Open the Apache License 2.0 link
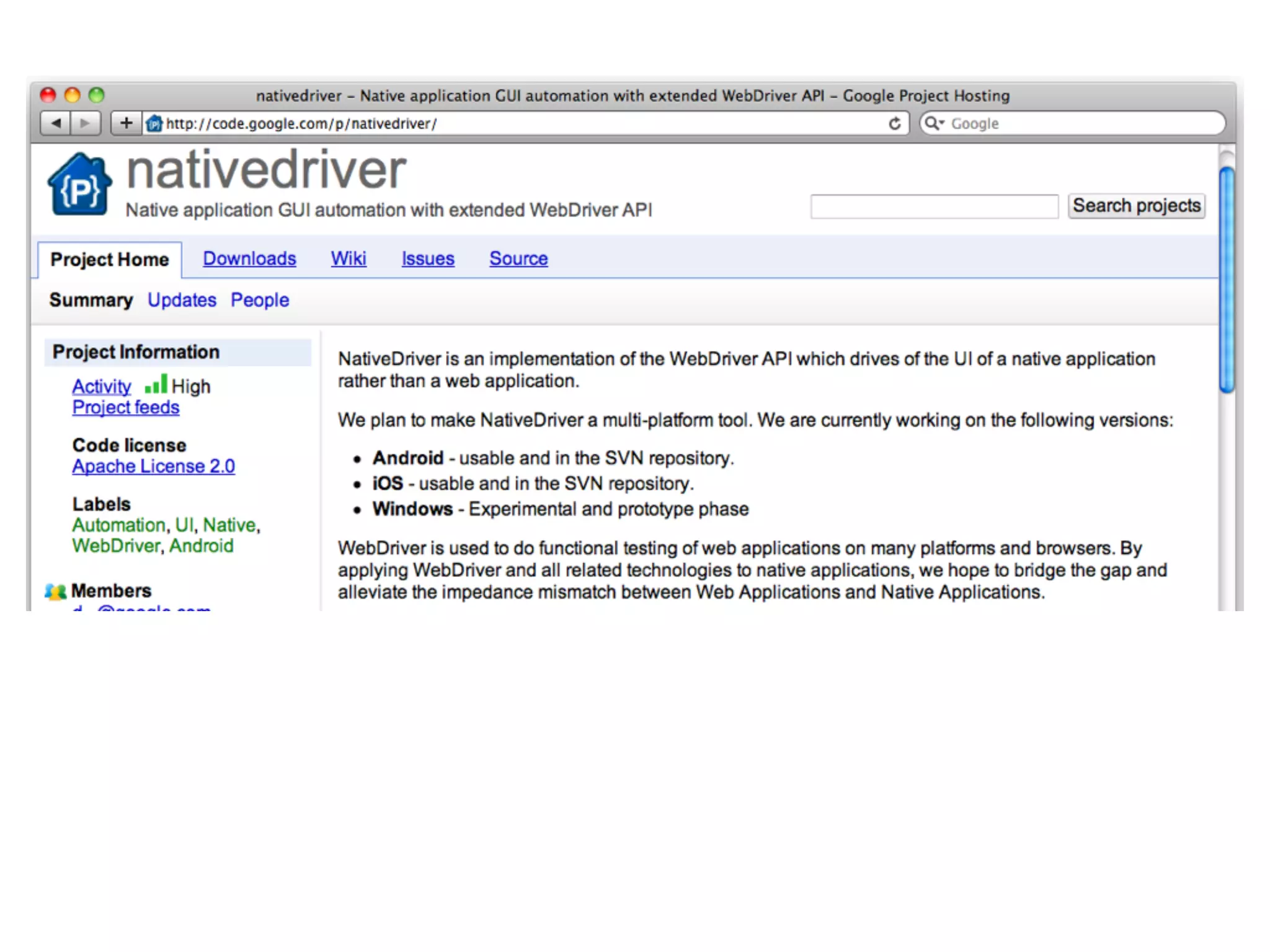The width and height of the screenshot is (1270, 952). (153, 466)
